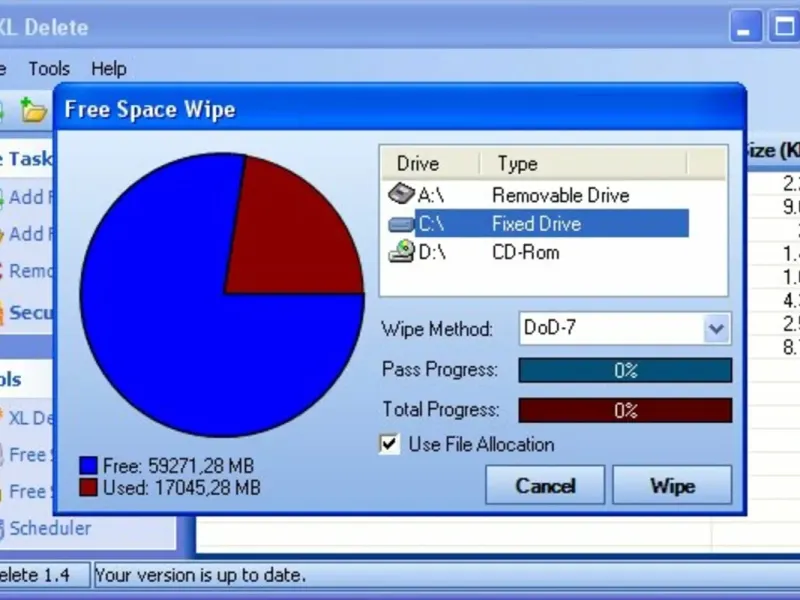
Task: Click the Free Space Wipe dialog title bar
Action: click(x=400, y=109)
